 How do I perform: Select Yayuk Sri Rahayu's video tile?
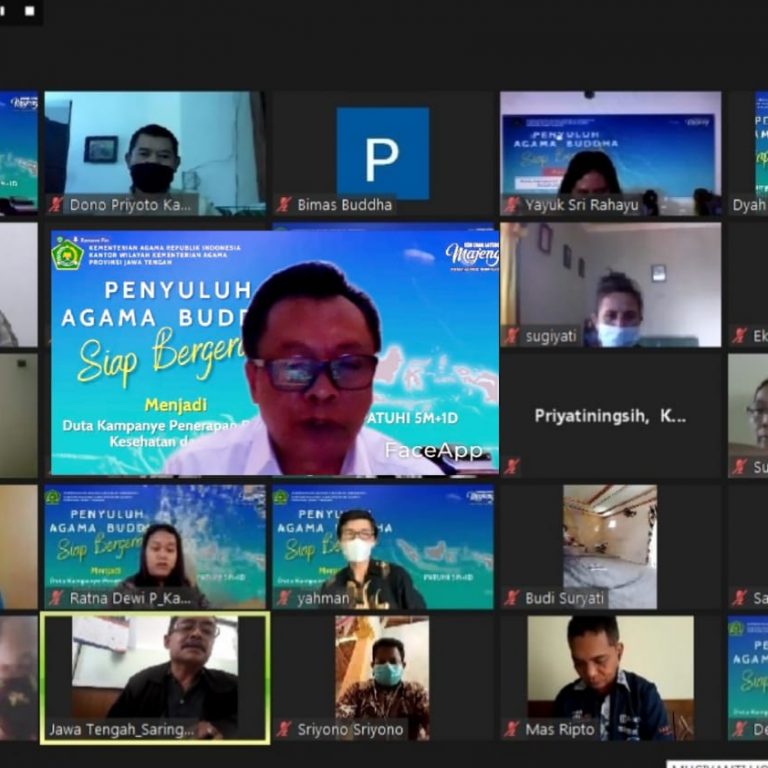click(611, 153)
